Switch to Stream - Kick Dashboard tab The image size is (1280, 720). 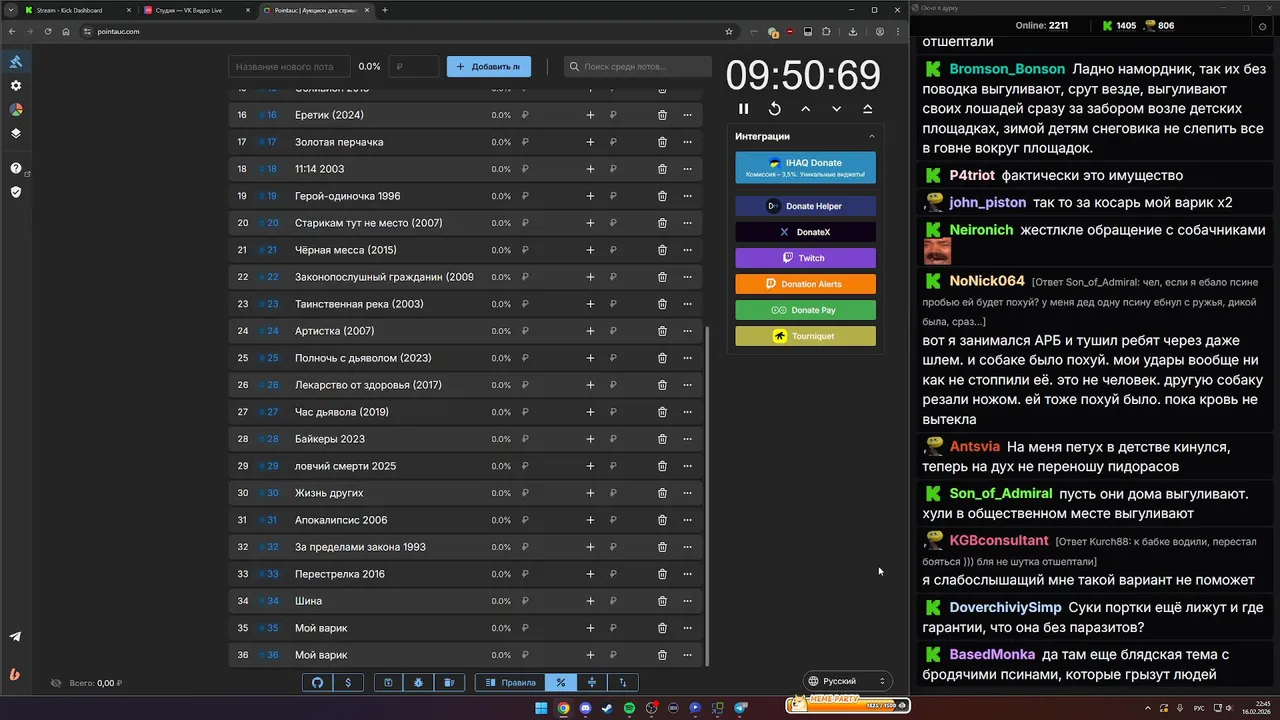[x=78, y=10]
